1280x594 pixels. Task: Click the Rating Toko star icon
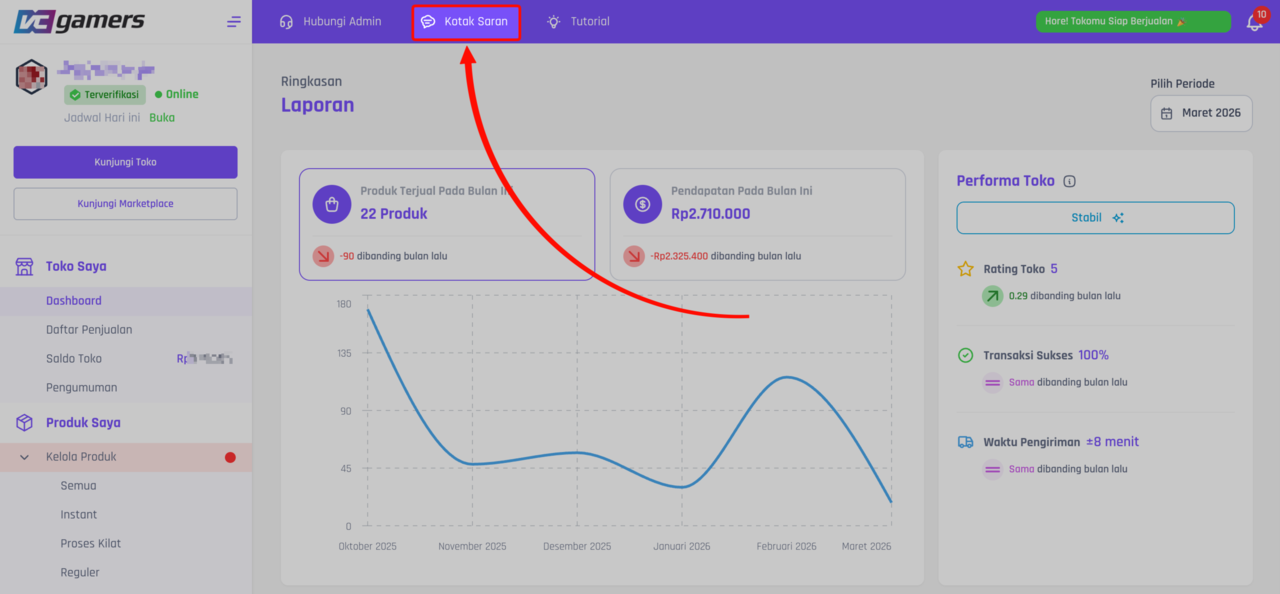coord(965,269)
